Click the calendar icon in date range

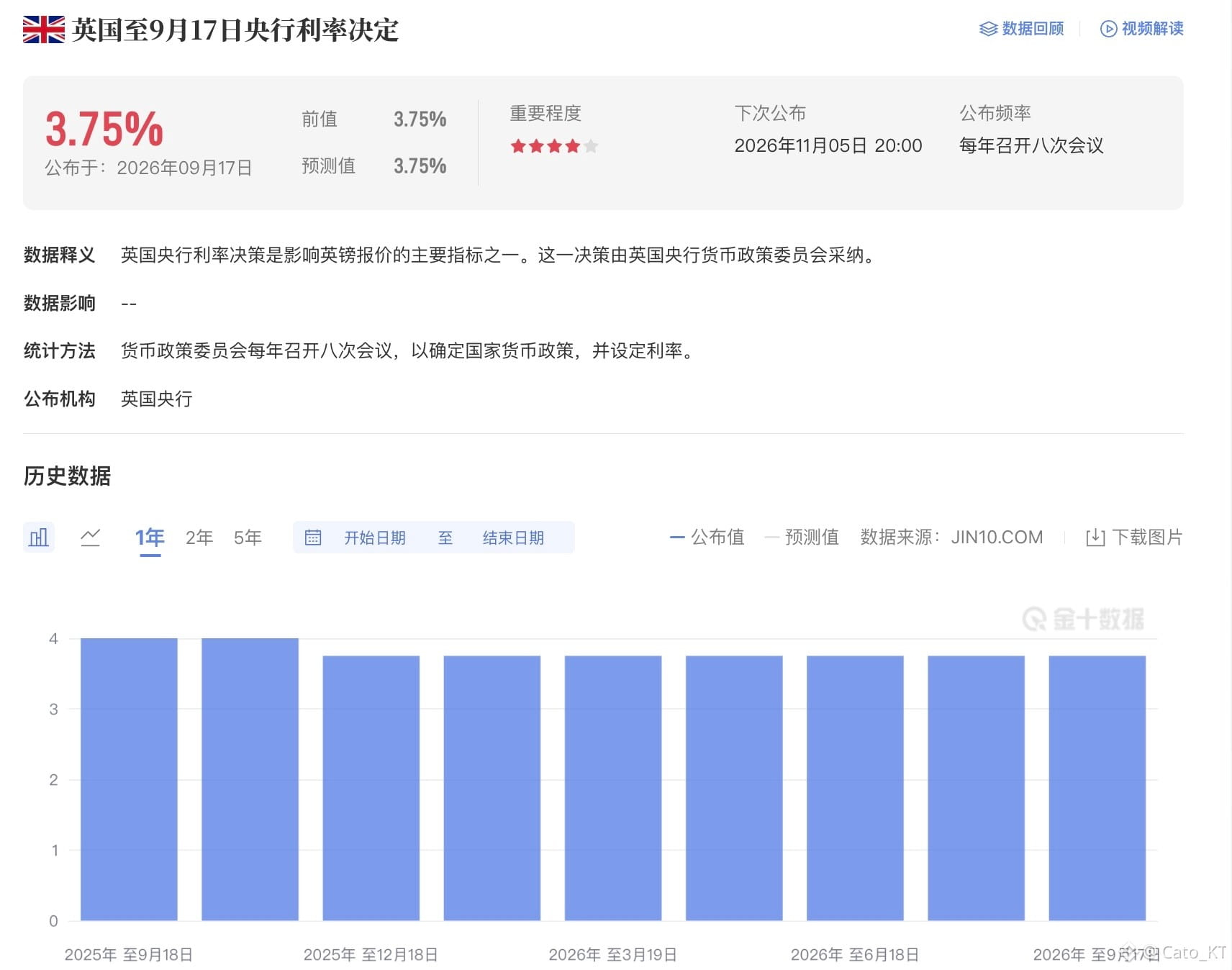313,538
